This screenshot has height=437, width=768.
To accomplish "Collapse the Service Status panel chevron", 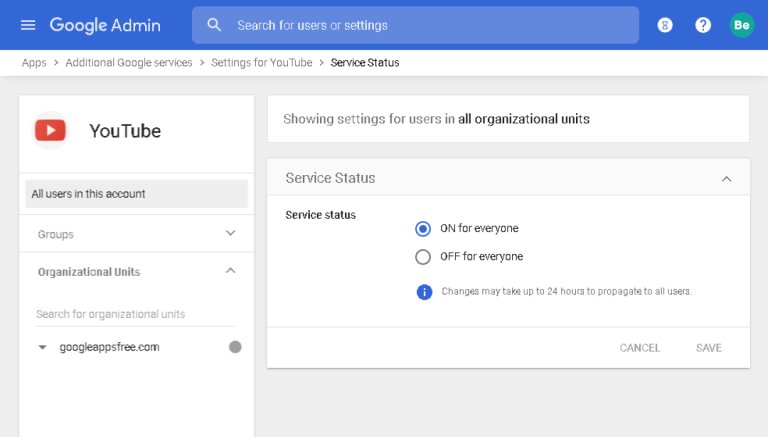I will [726, 179].
